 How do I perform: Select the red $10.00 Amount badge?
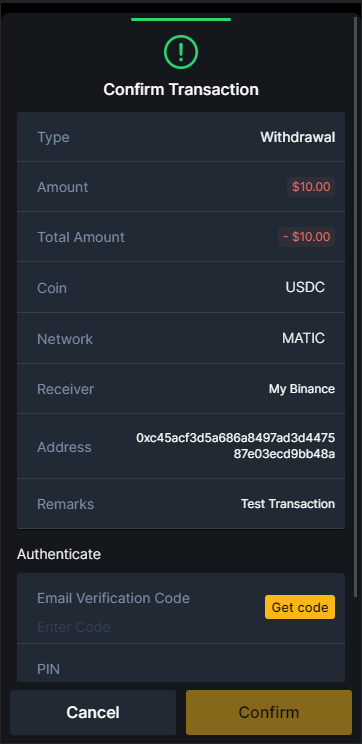[311, 187]
